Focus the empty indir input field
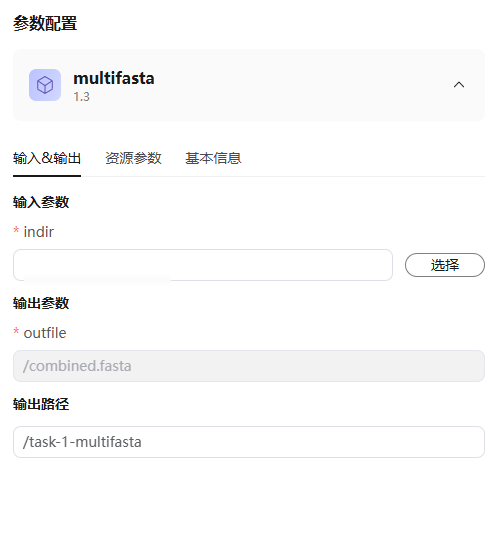 (203, 265)
